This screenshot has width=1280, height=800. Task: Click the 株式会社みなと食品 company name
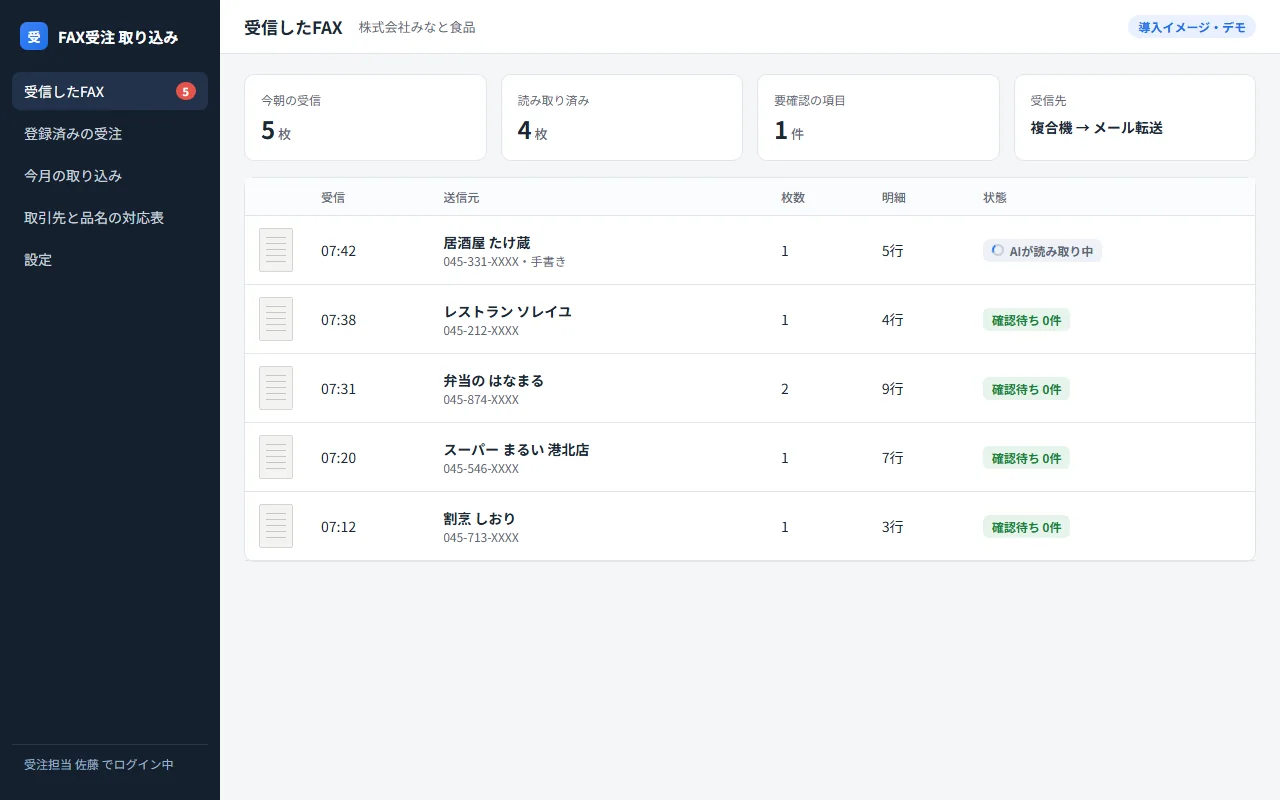pos(417,27)
